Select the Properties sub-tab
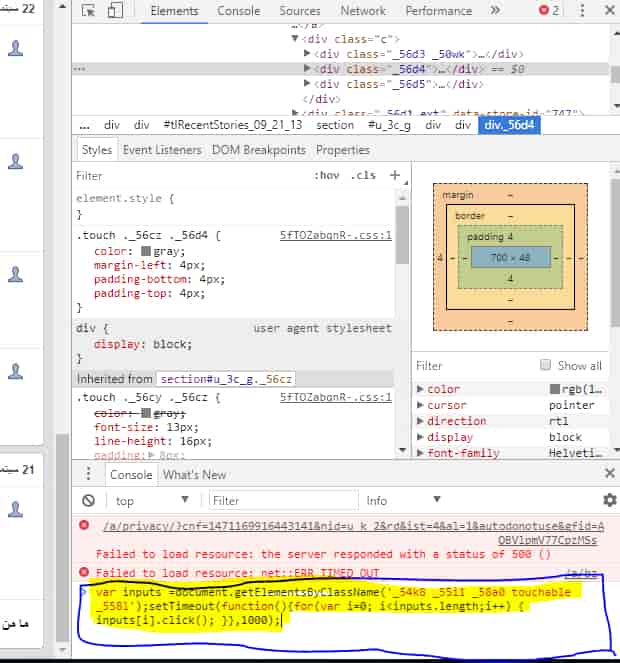This screenshot has width=620, height=663. click(343, 150)
